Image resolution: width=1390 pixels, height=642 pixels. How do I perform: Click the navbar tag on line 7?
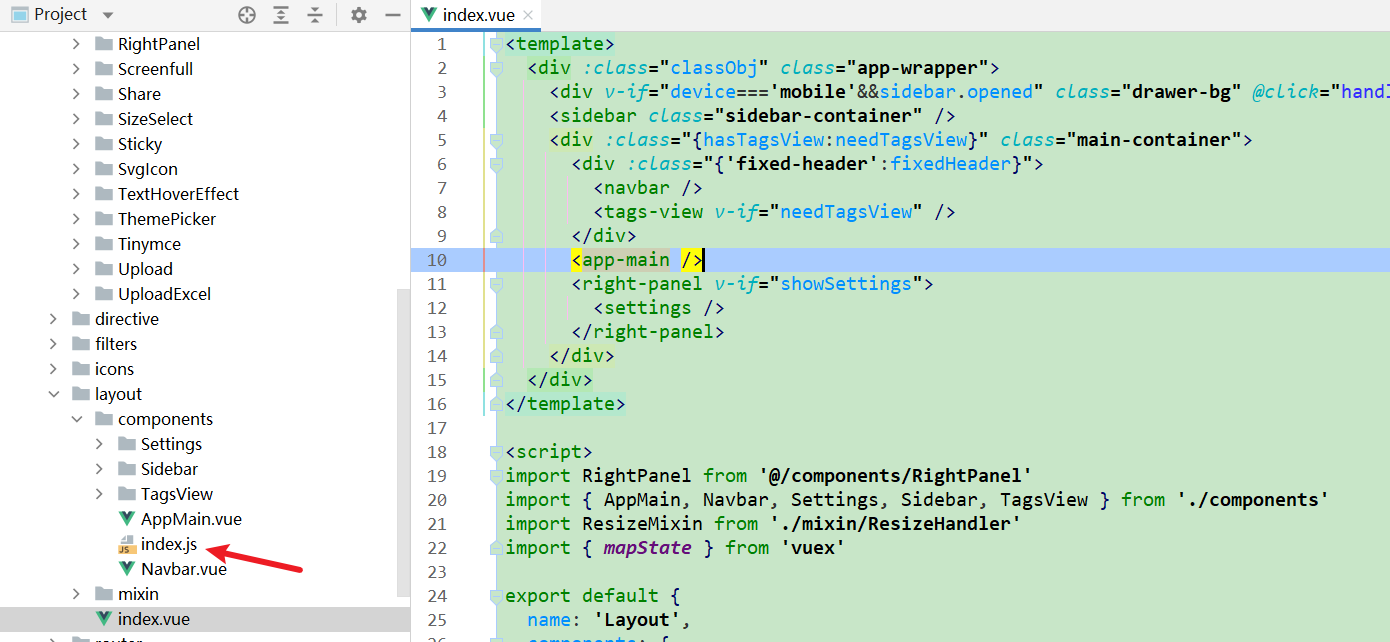coord(648,188)
